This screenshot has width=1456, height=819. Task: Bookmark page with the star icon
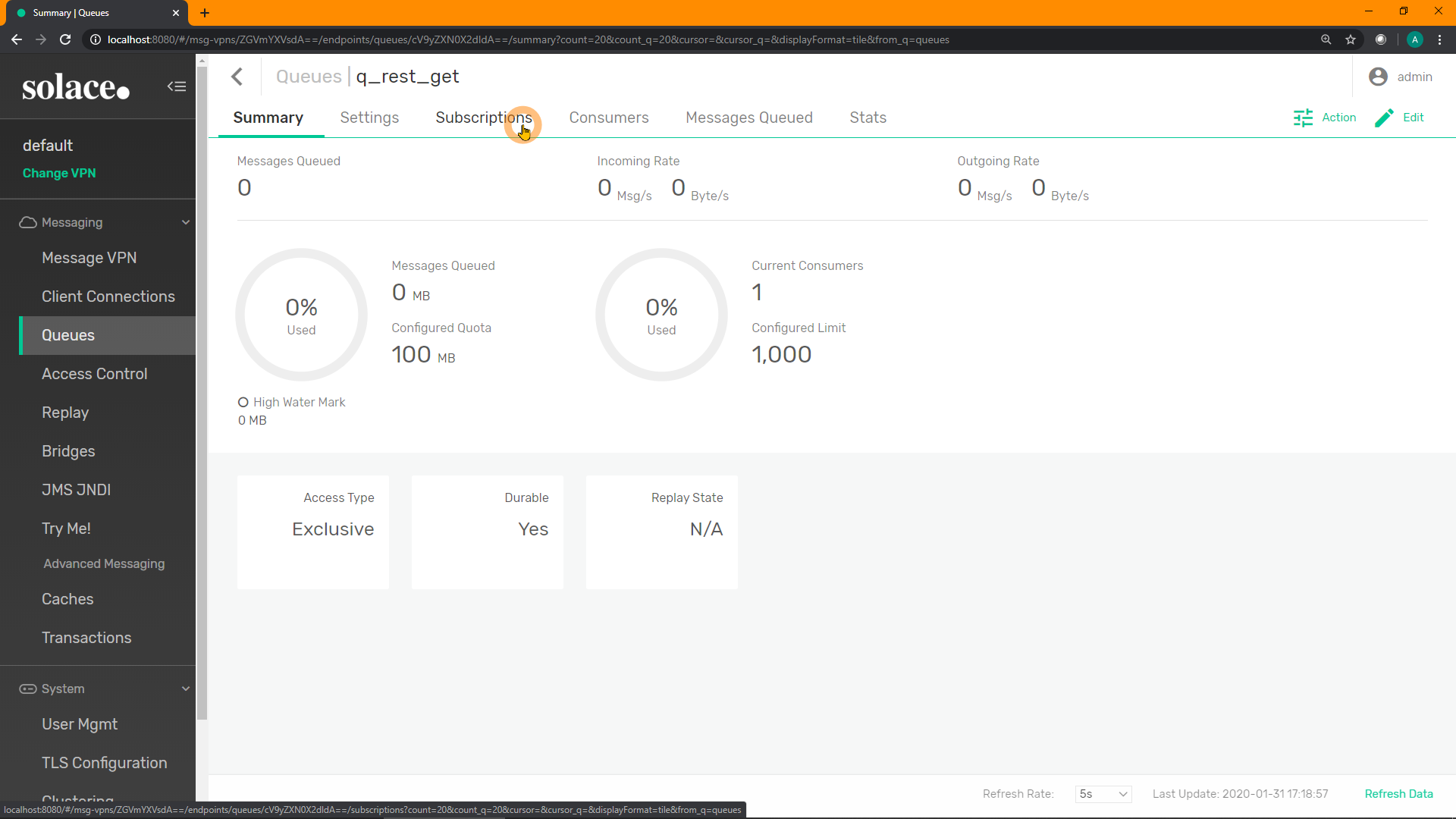click(1351, 39)
